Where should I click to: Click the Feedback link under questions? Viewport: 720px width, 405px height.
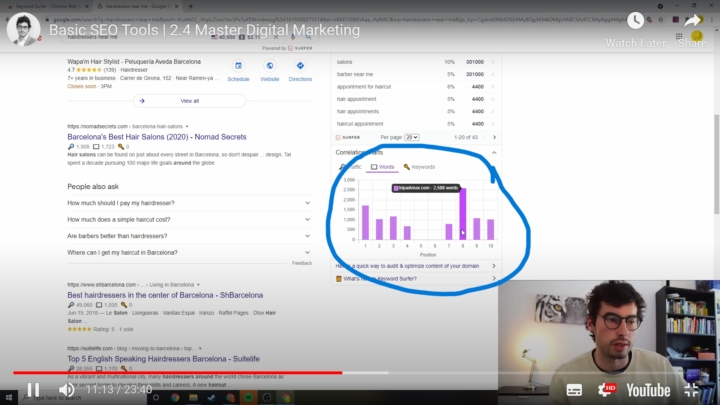[x=302, y=263]
